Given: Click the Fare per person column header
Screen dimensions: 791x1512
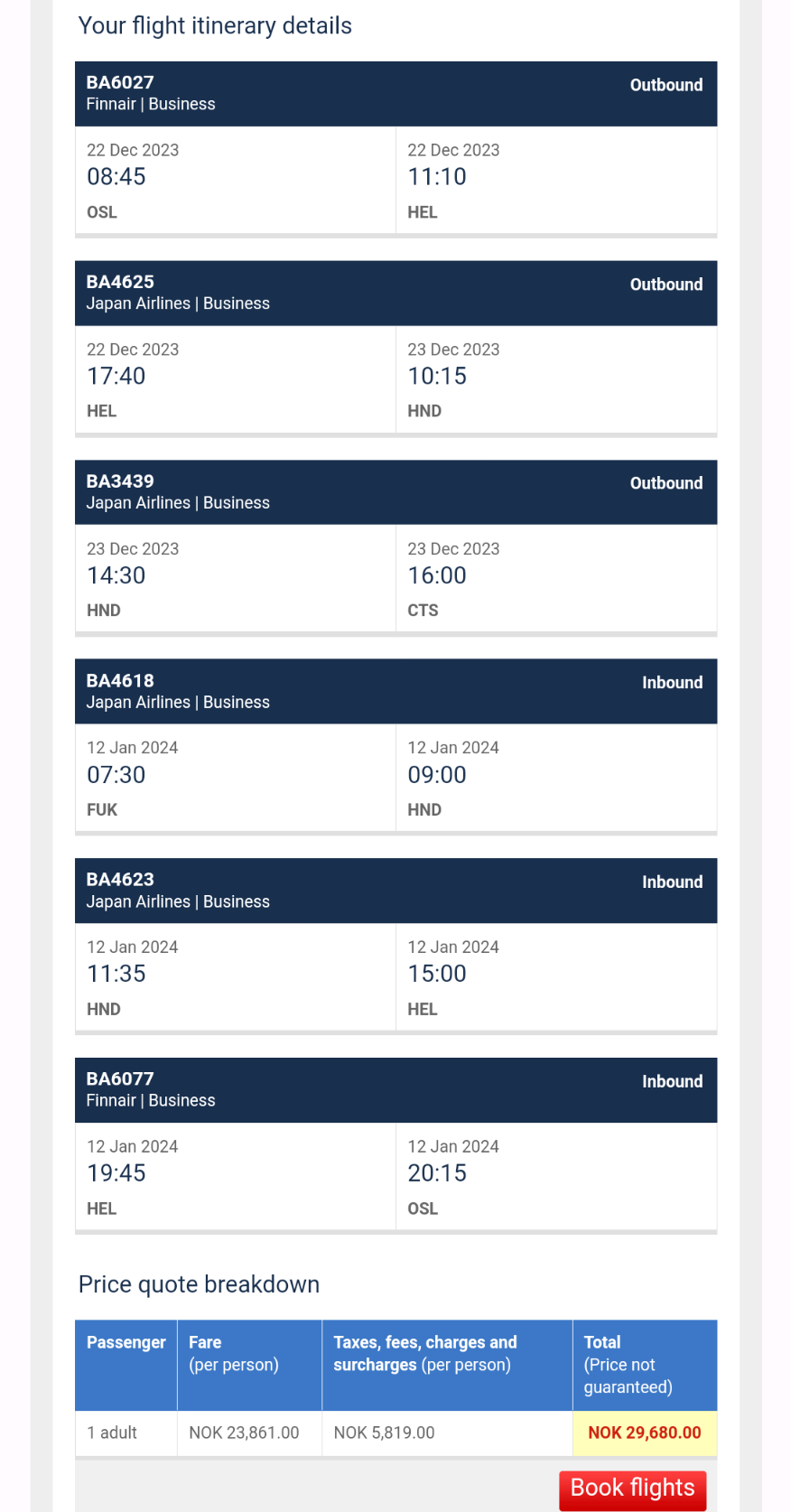Looking at the screenshot, I should (249, 1366).
